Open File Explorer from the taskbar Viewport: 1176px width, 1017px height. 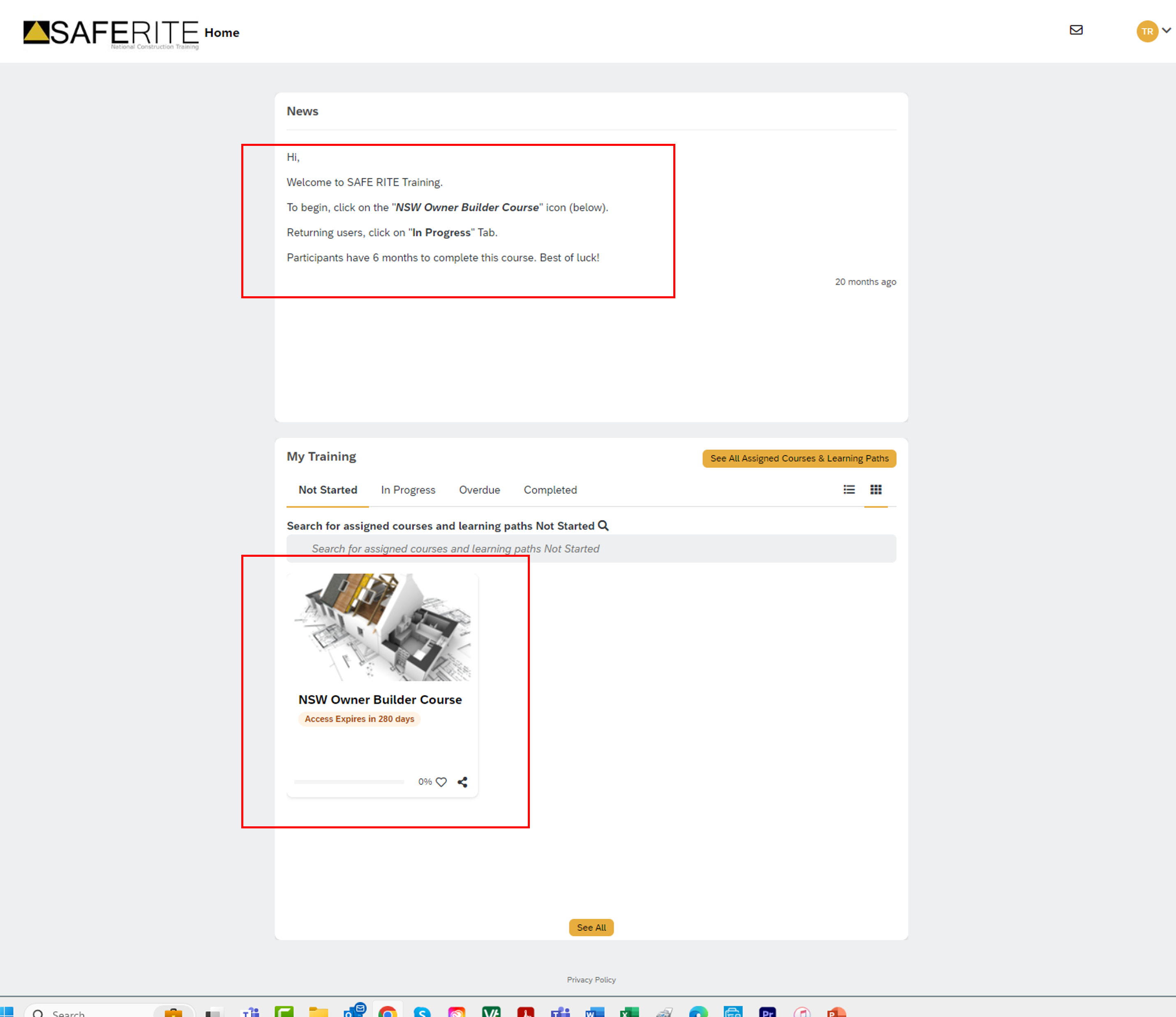tap(319, 1012)
